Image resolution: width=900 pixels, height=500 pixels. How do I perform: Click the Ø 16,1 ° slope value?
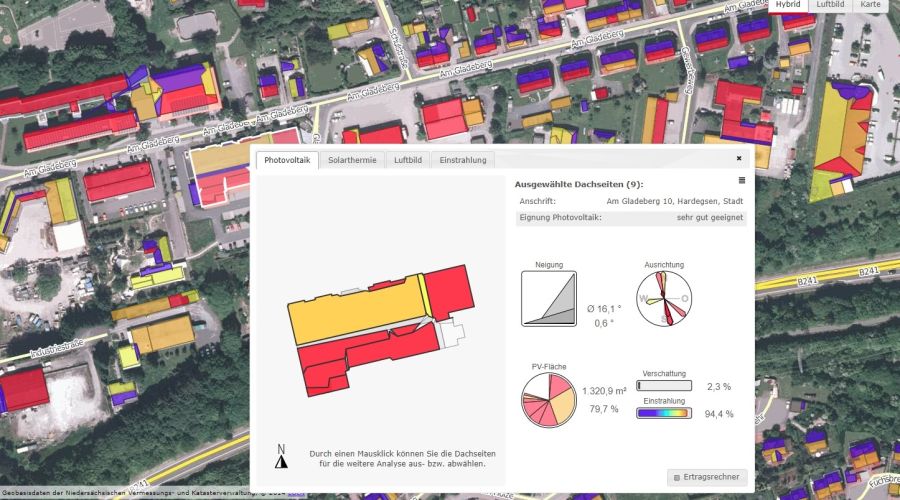coord(604,309)
